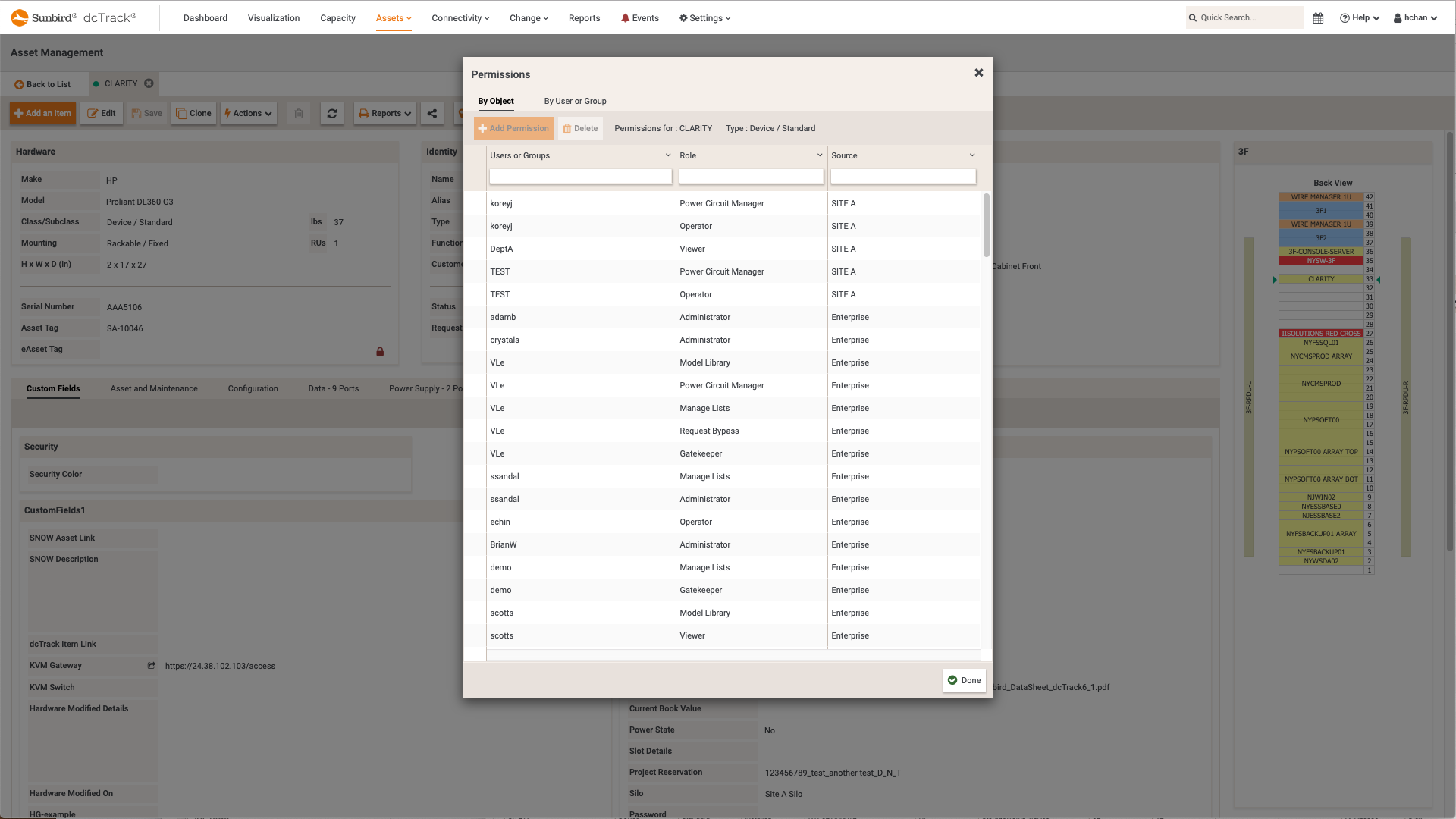The width and height of the screenshot is (1456, 819).
Task: Click the green status dot on the CLARITY tab
Action: (x=96, y=83)
